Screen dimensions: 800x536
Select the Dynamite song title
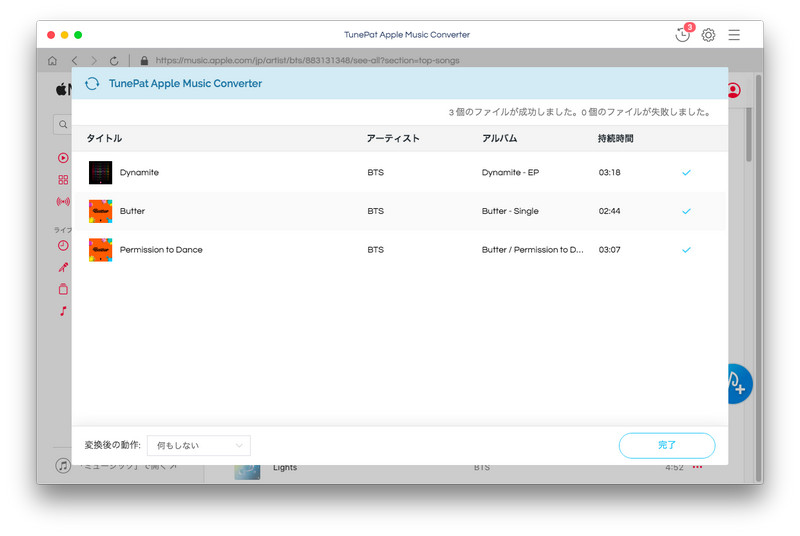tap(139, 173)
